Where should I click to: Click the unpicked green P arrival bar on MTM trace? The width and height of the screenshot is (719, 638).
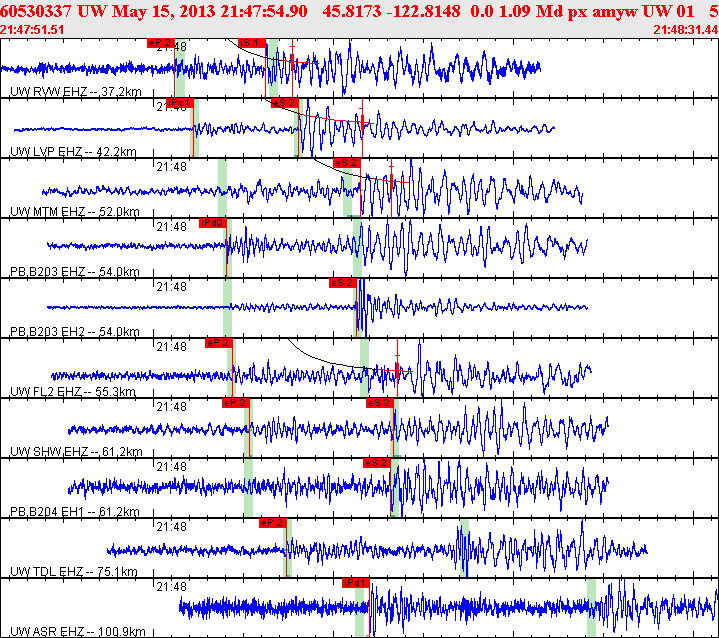(x=222, y=188)
